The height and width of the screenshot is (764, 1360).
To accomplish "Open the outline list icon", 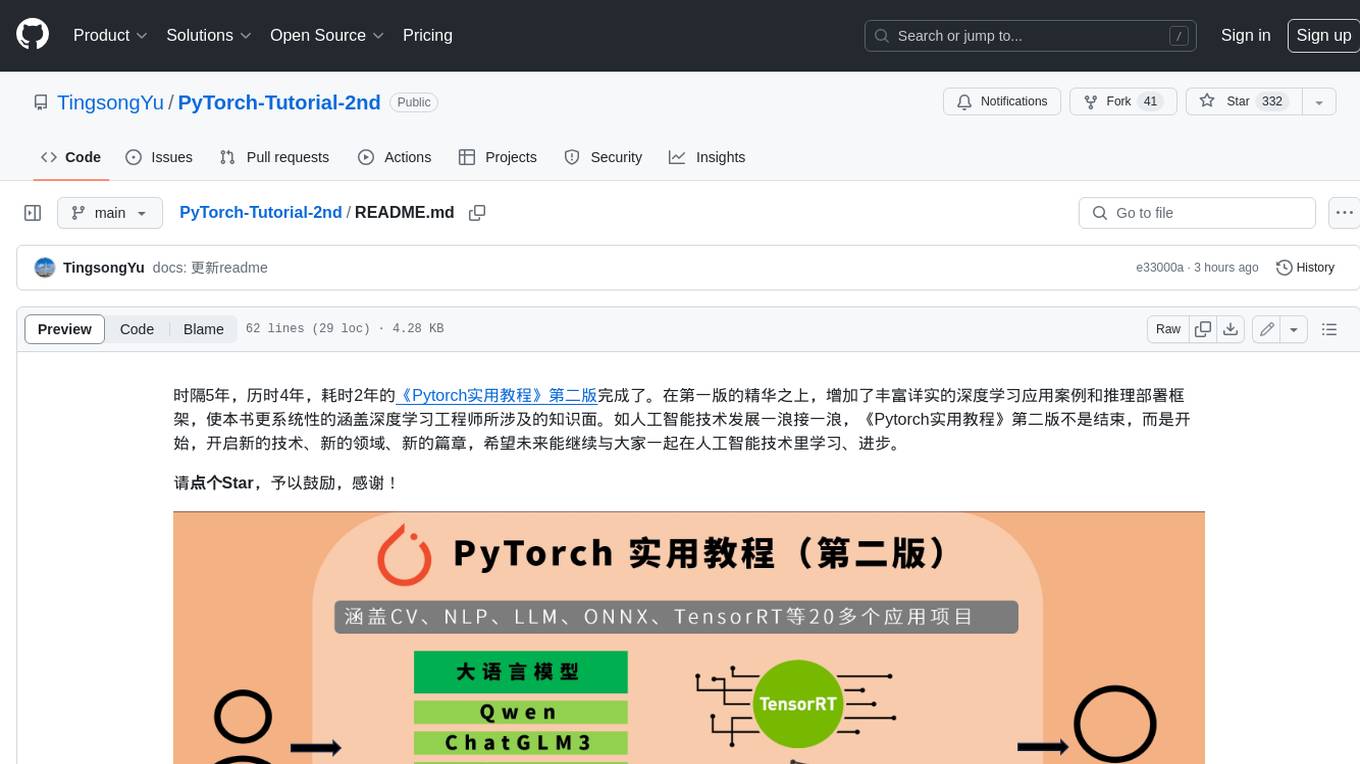I will [x=1329, y=329].
